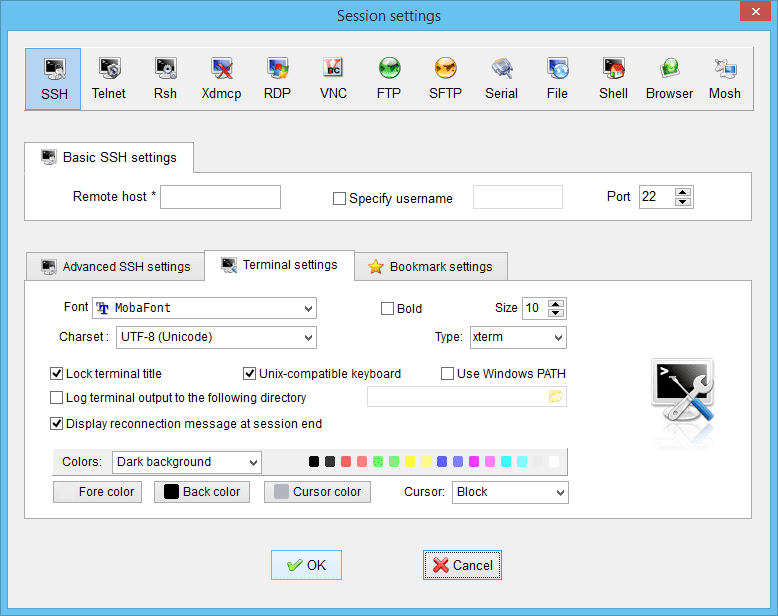
Task: Open the Colors scheme dropdown Dark background
Action: [x=187, y=462]
